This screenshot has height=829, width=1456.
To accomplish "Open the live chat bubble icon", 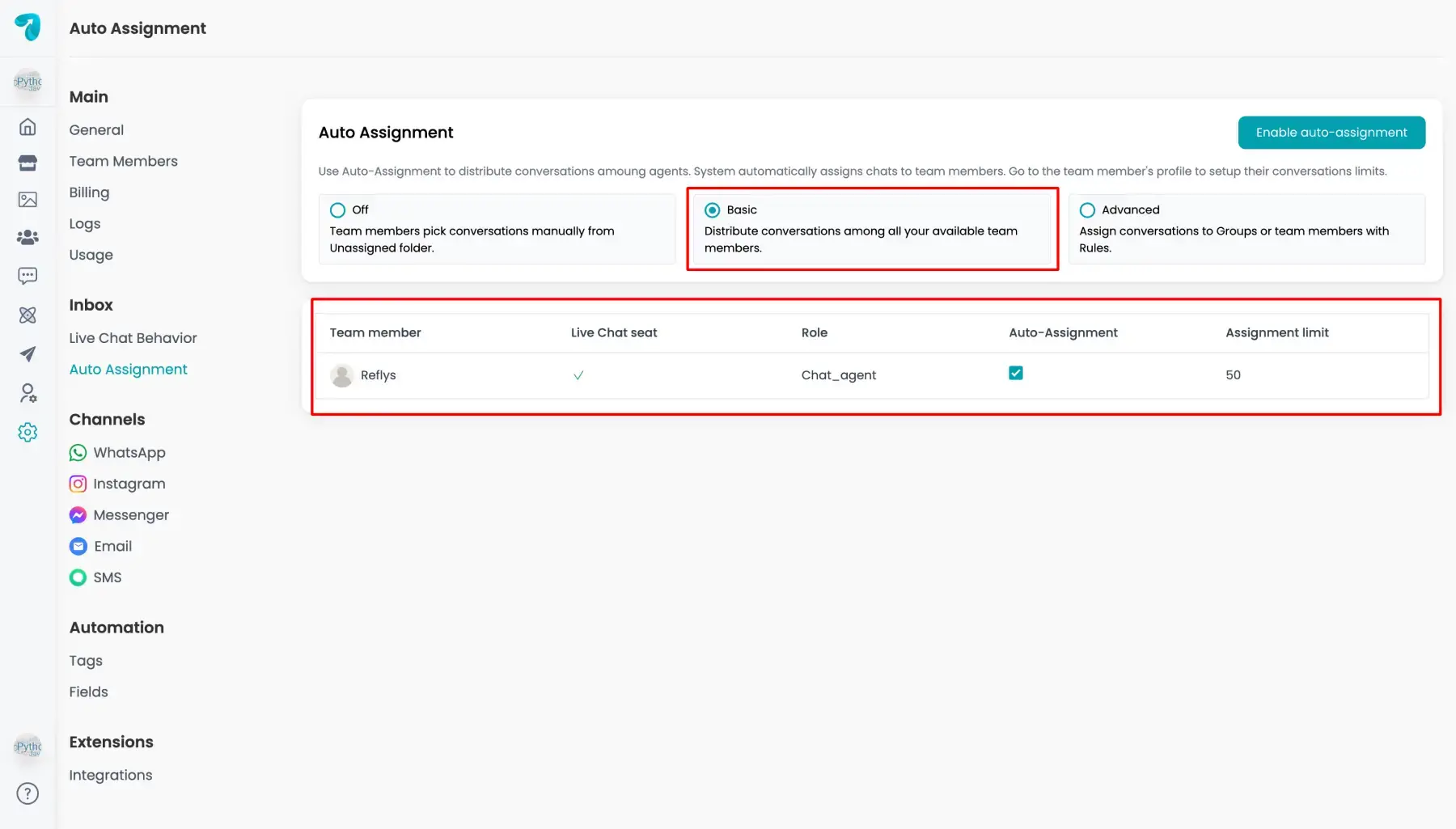I will point(28,276).
